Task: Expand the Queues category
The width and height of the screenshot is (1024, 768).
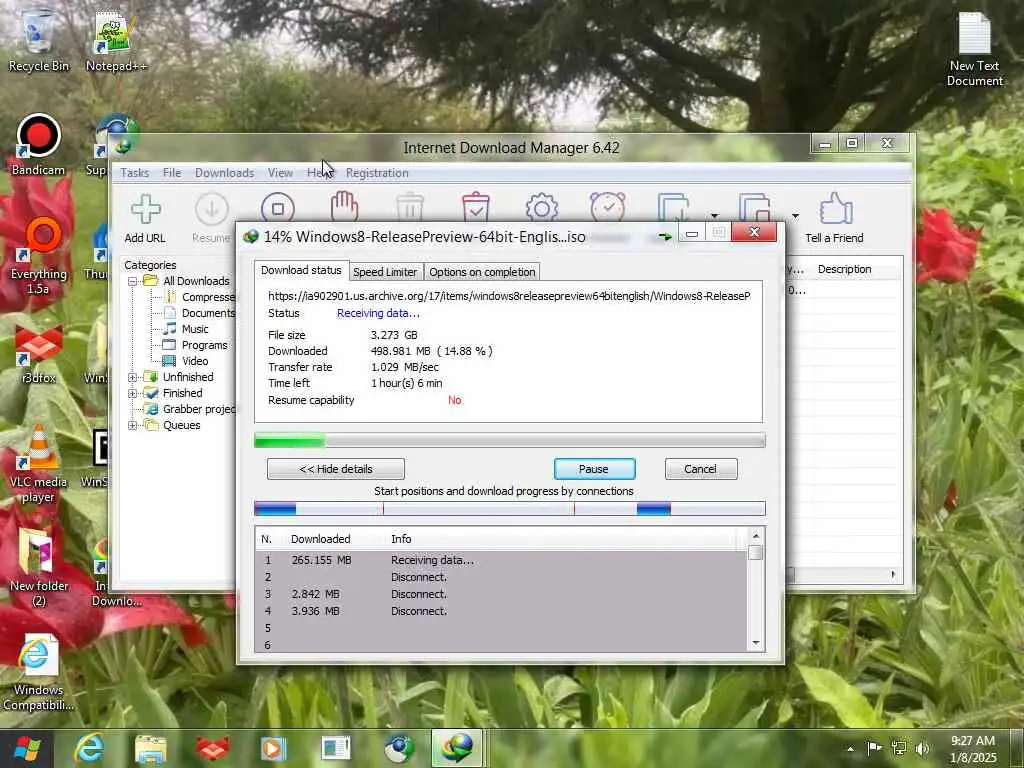Action: pos(133,425)
